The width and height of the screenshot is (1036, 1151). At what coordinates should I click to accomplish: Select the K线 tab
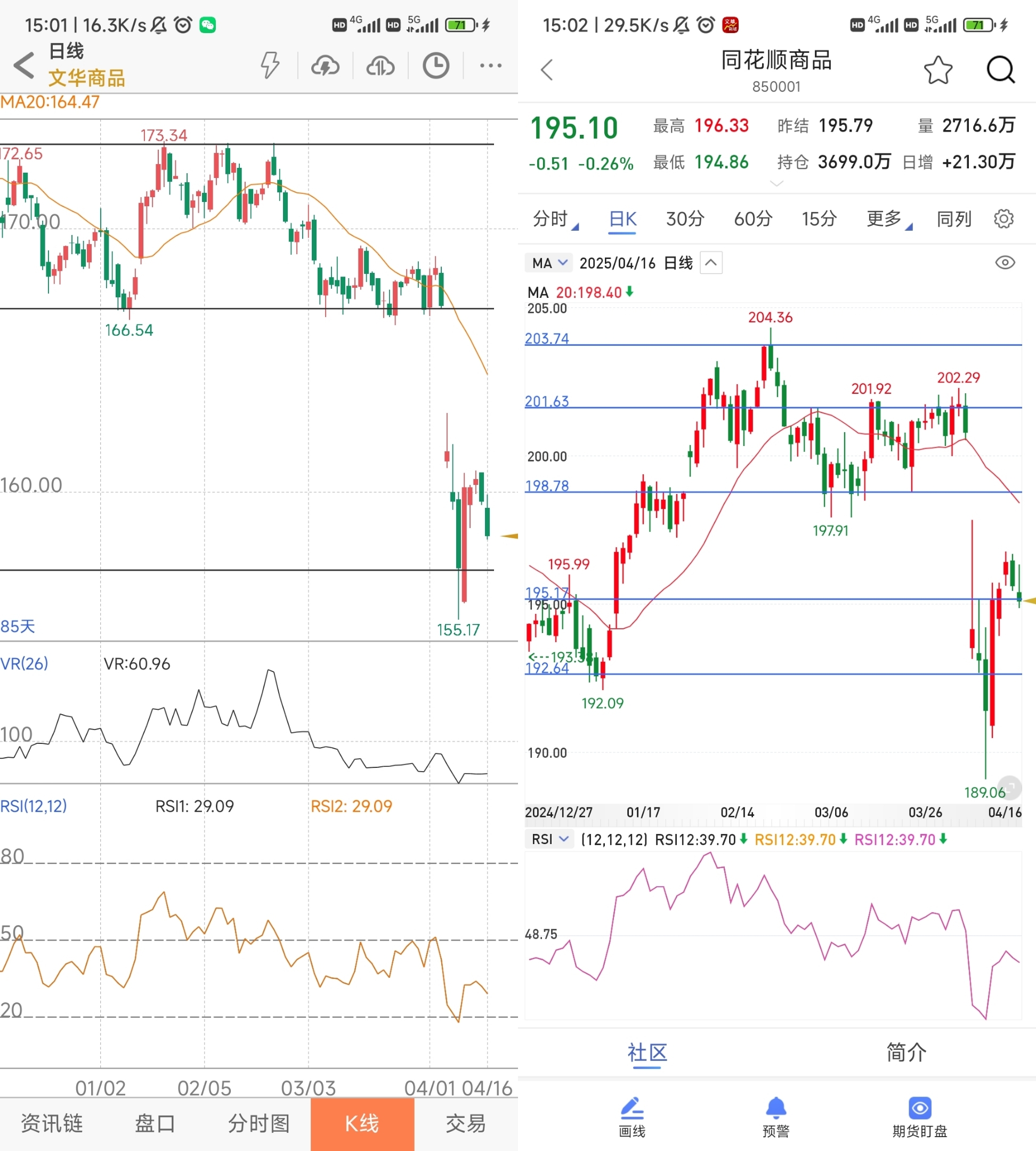362,1124
